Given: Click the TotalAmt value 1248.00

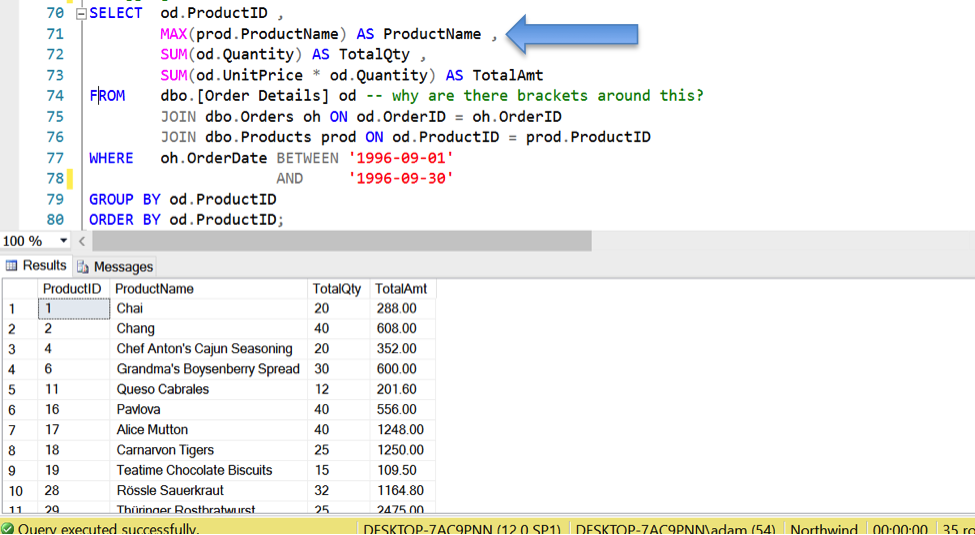Looking at the screenshot, I should coord(402,430).
